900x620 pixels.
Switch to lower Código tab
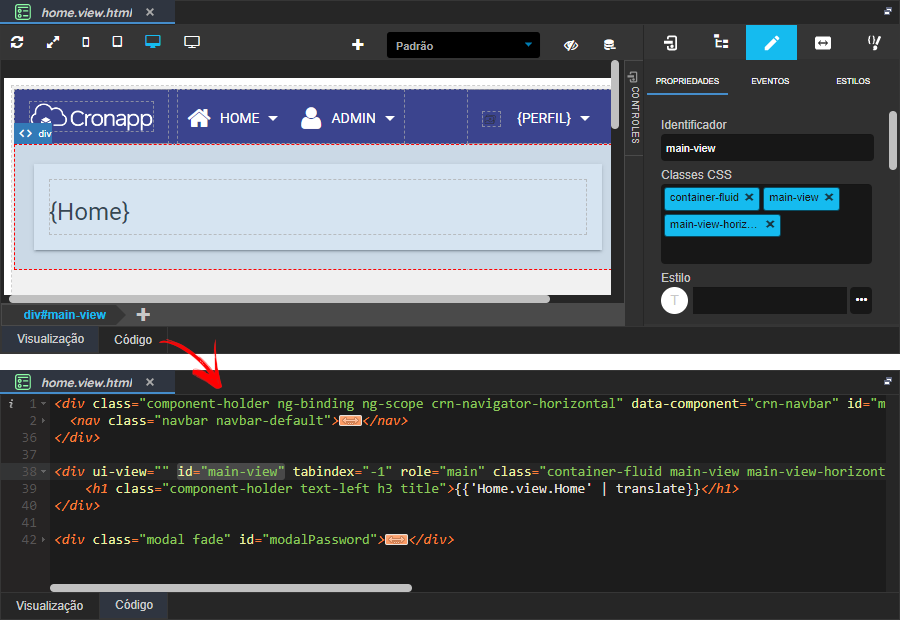134,604
